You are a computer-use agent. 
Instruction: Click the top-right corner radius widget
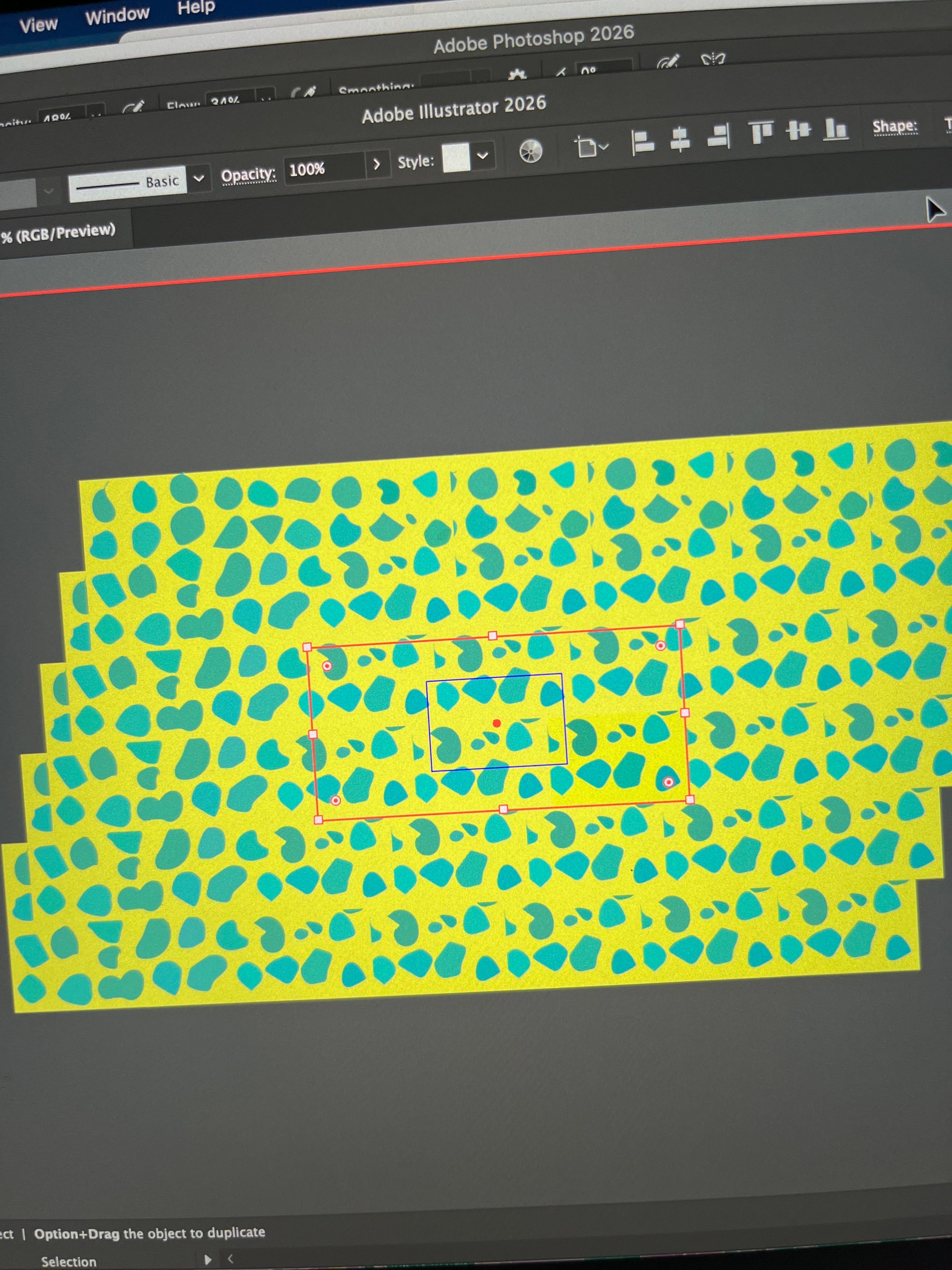tap(660, 646)
